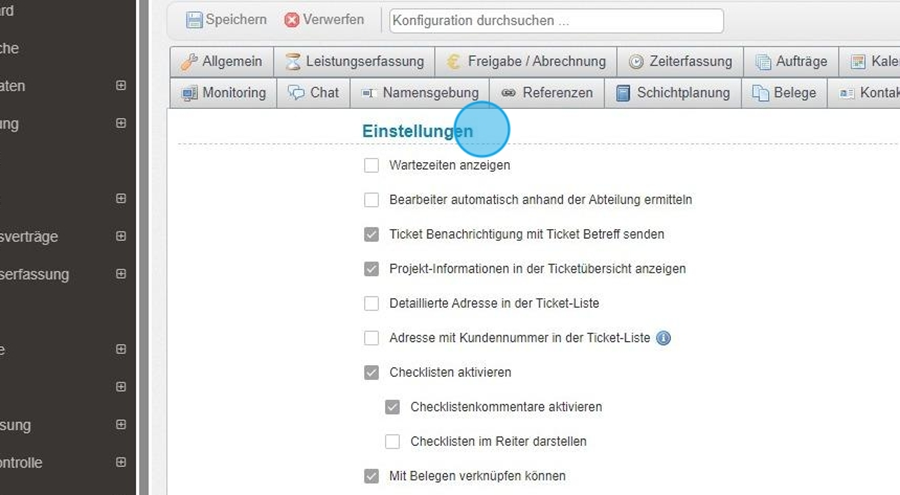Enable the Wartezeiten anzeigen checkbox
Image resolution: width=900 pixels, height=495 pixels.
(372, 165)
